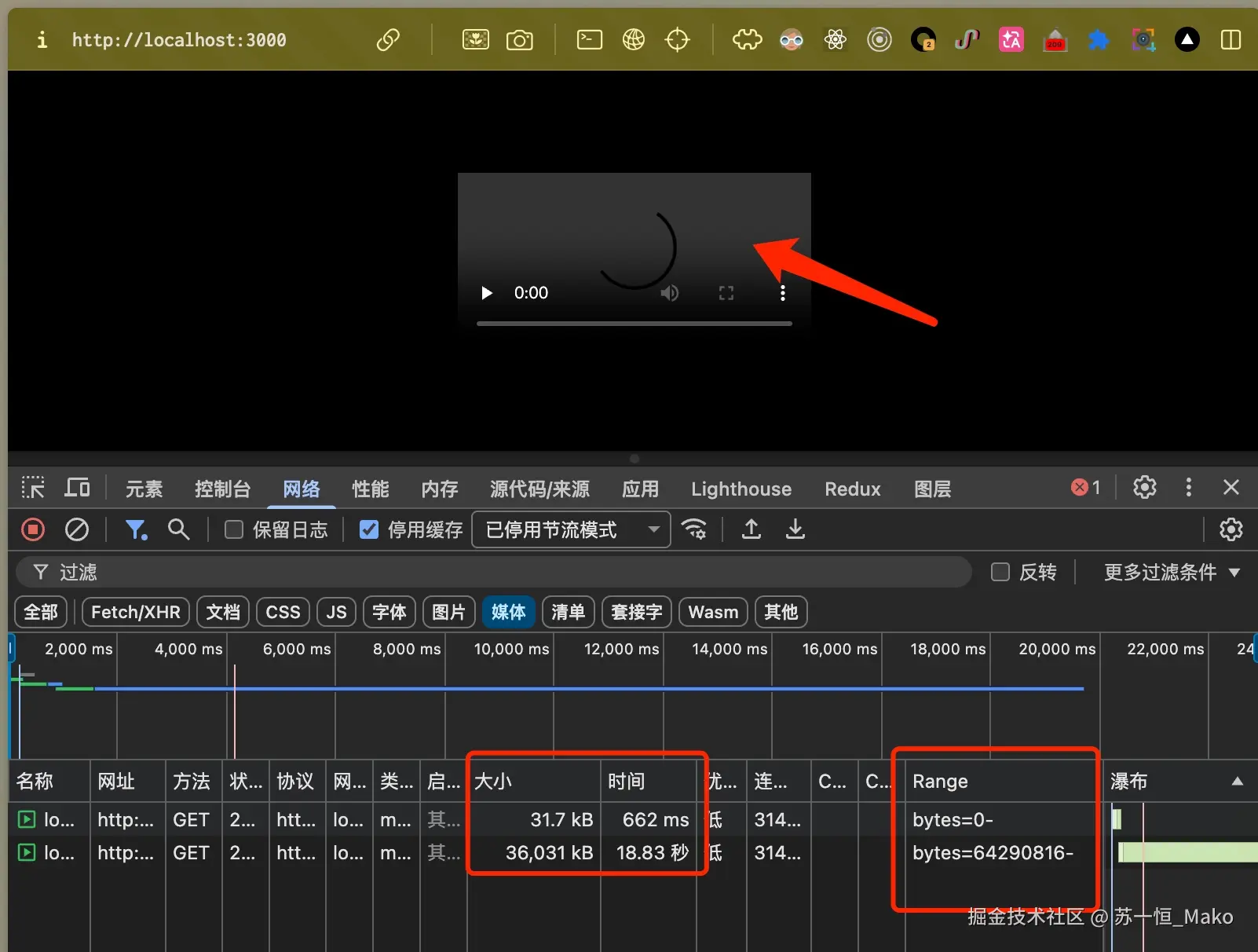Filter requests by 图片 type
This screenshot has width=1258, height=952.
point(449,612)
